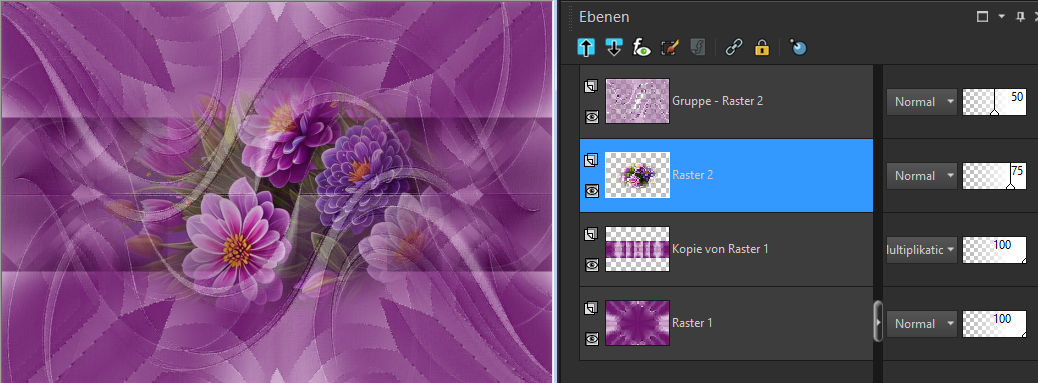Hide the Gruppe - Raster 2 layer
Image resolution: width=1038 pixels, height=383 pixels.
pos(592,117)
